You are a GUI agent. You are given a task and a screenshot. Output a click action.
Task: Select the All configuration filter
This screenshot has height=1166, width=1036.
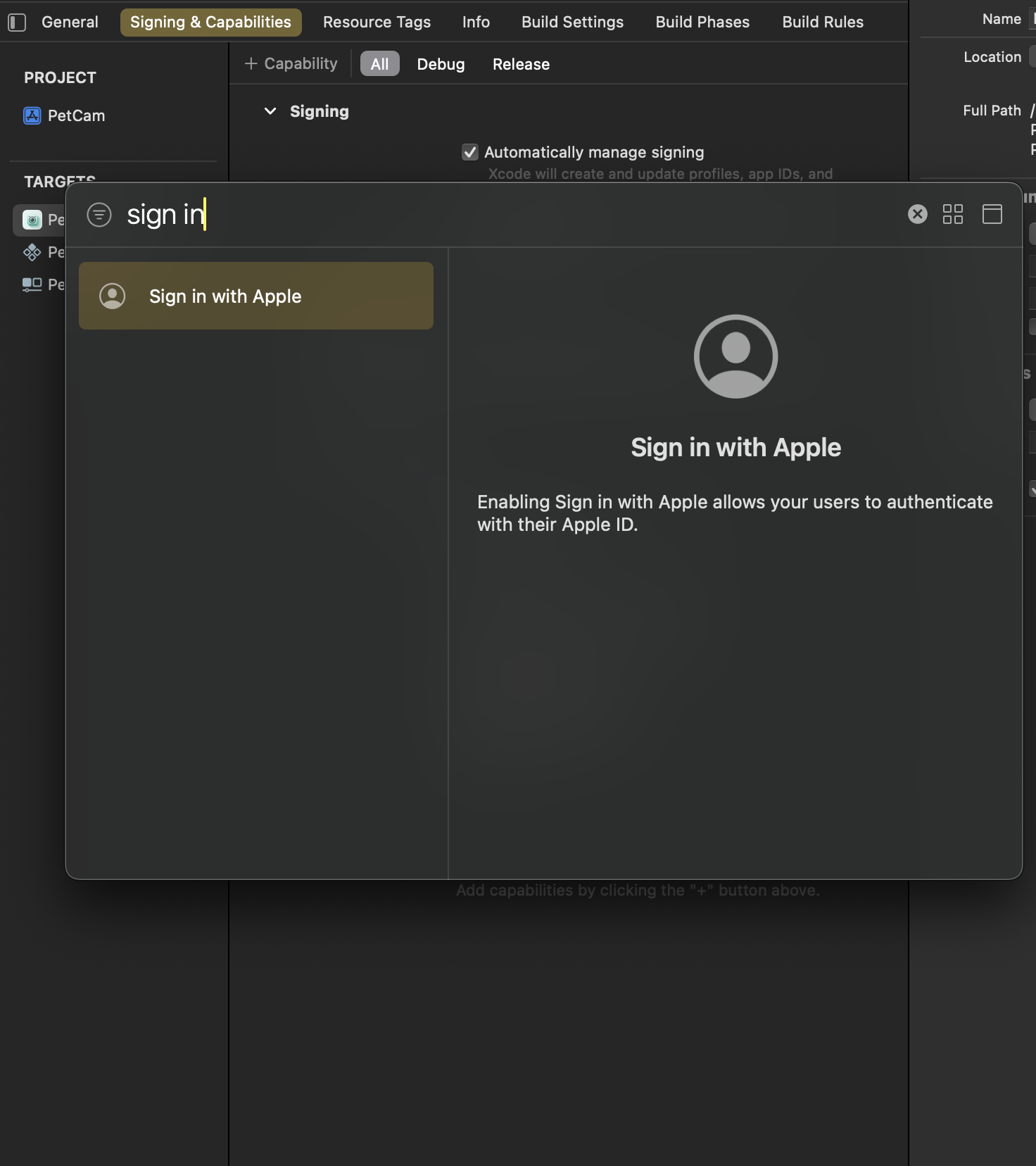tap(379, 64)
